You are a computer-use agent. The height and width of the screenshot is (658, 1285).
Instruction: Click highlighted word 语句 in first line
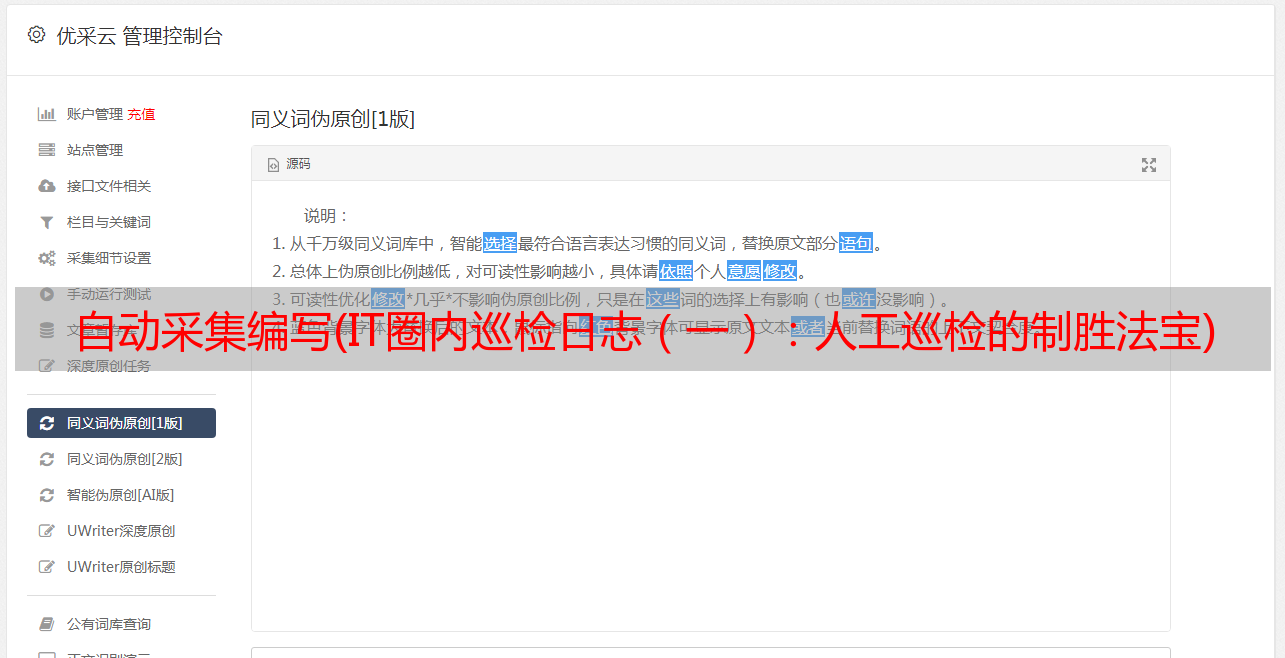(856, 243)
